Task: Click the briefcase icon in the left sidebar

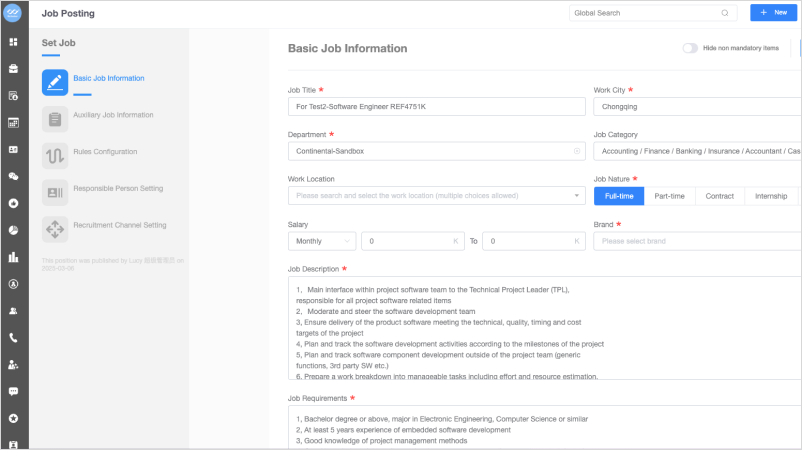Action: point(13,69)
